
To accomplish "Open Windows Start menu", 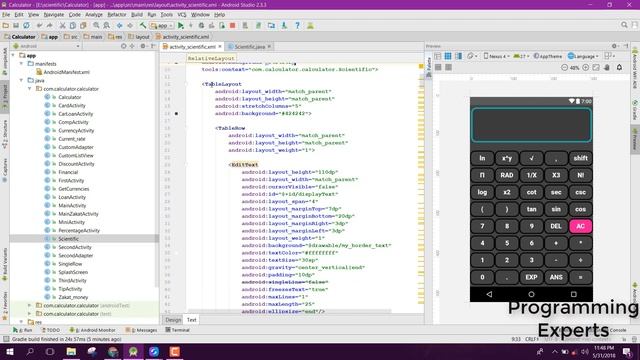I will pyautogui.click(x=9, y=351).
